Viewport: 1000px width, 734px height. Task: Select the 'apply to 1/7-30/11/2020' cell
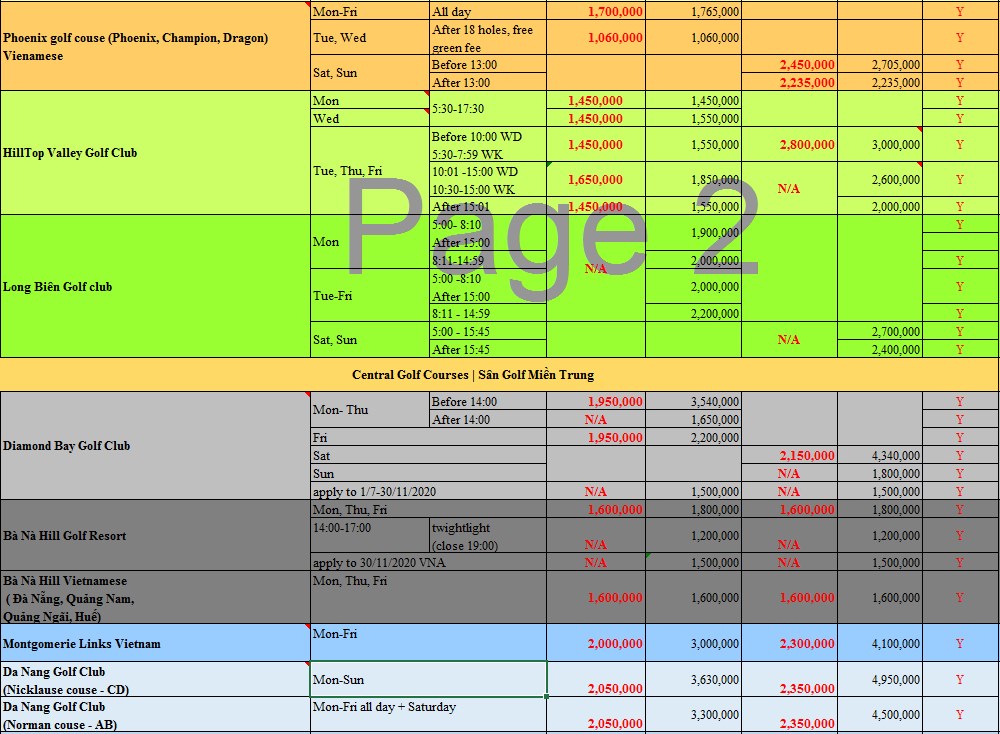point(429,491)
